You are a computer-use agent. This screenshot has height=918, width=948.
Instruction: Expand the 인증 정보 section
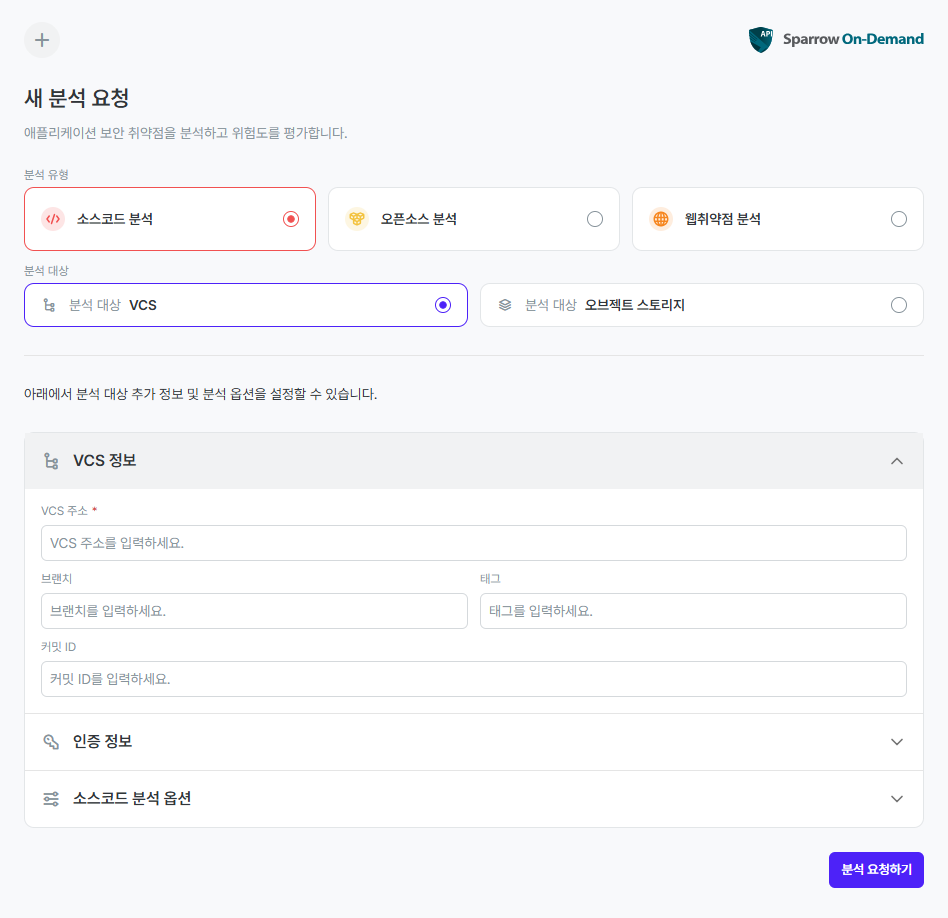[x=897, y=742]
